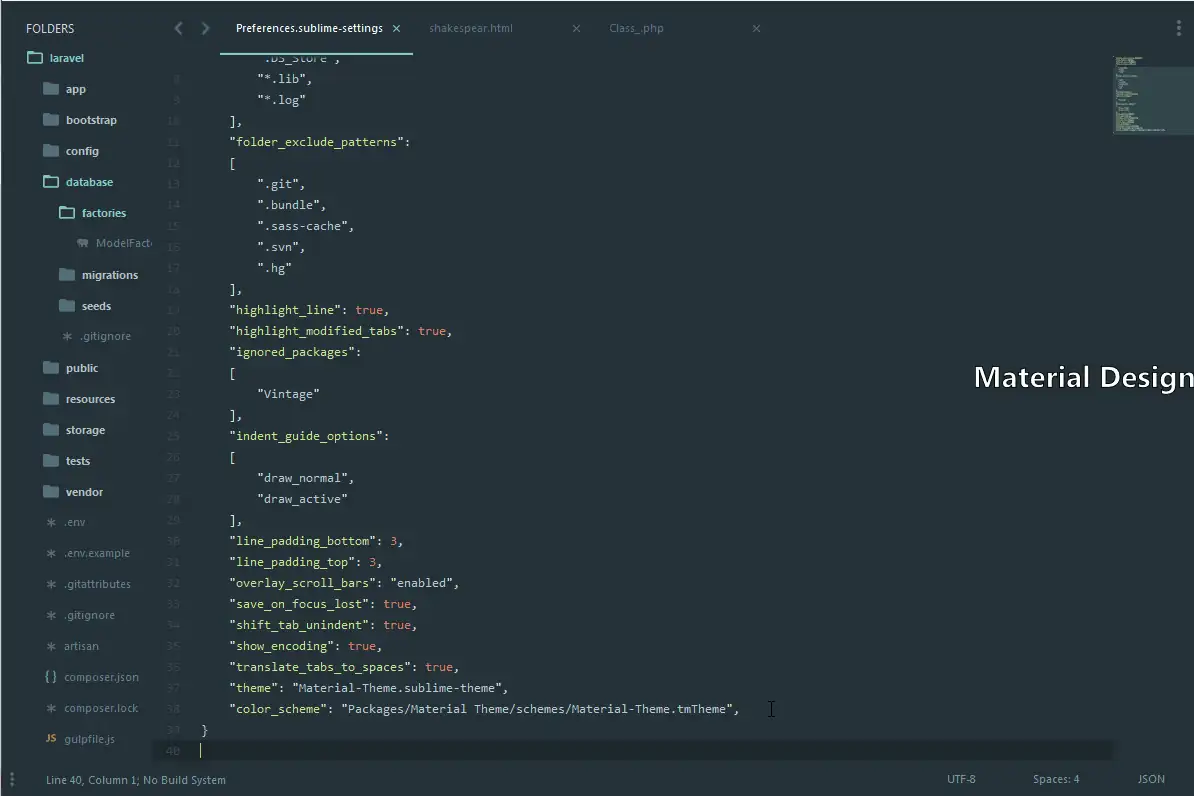Click the braces icon next to composer.json
Viewport: 1194px width, 796px height.
[48, 677]
